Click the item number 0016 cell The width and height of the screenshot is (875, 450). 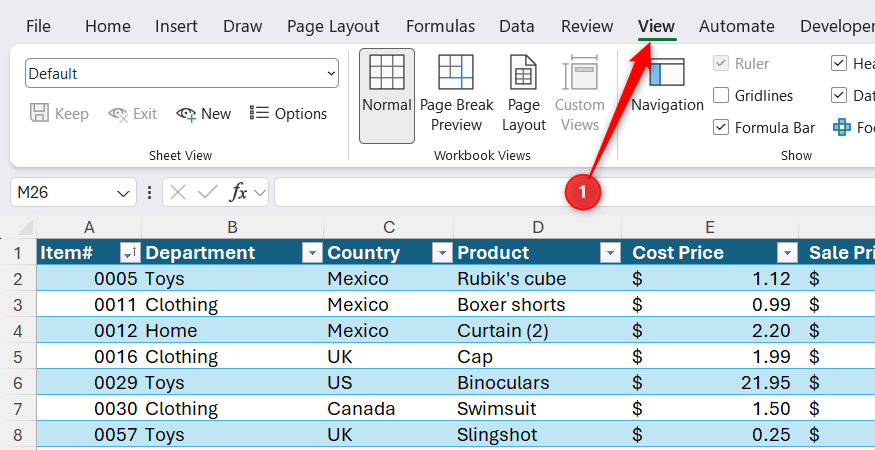pos(89,357)
